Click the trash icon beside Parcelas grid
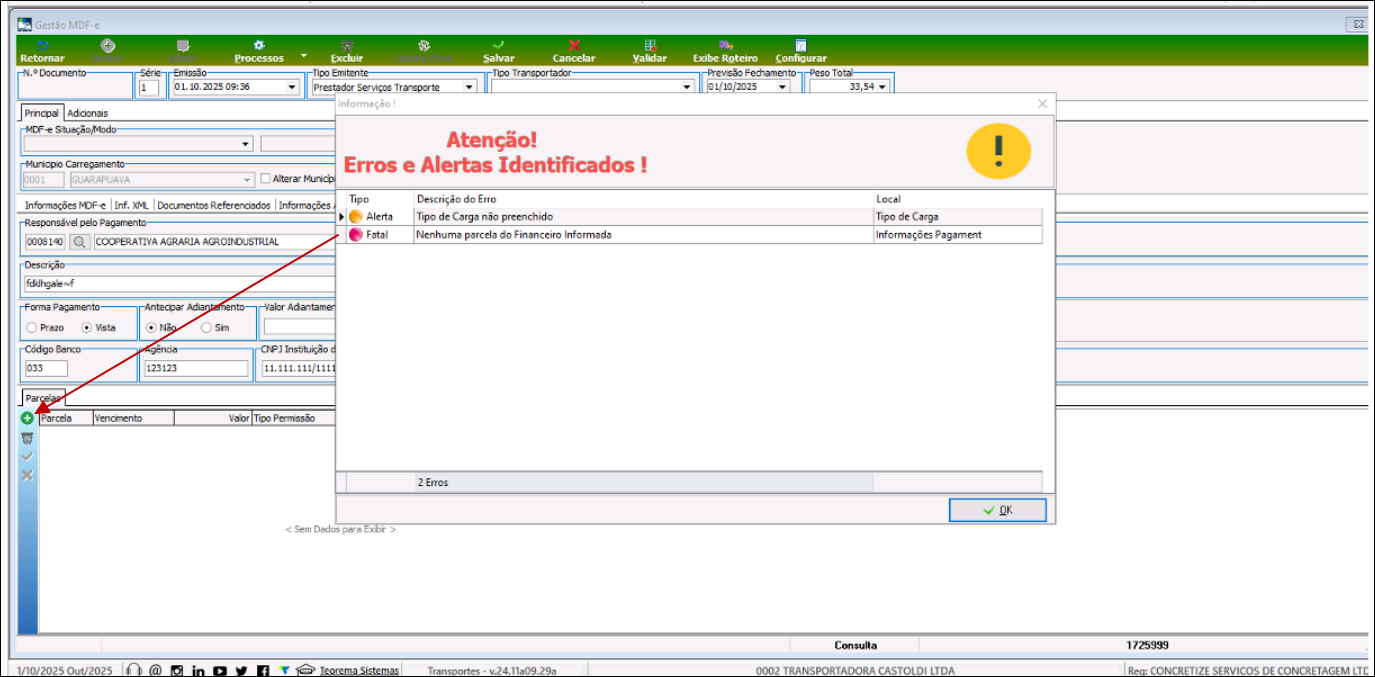The height and width of the screenshot is (677, 1375). tap(27, 437)
